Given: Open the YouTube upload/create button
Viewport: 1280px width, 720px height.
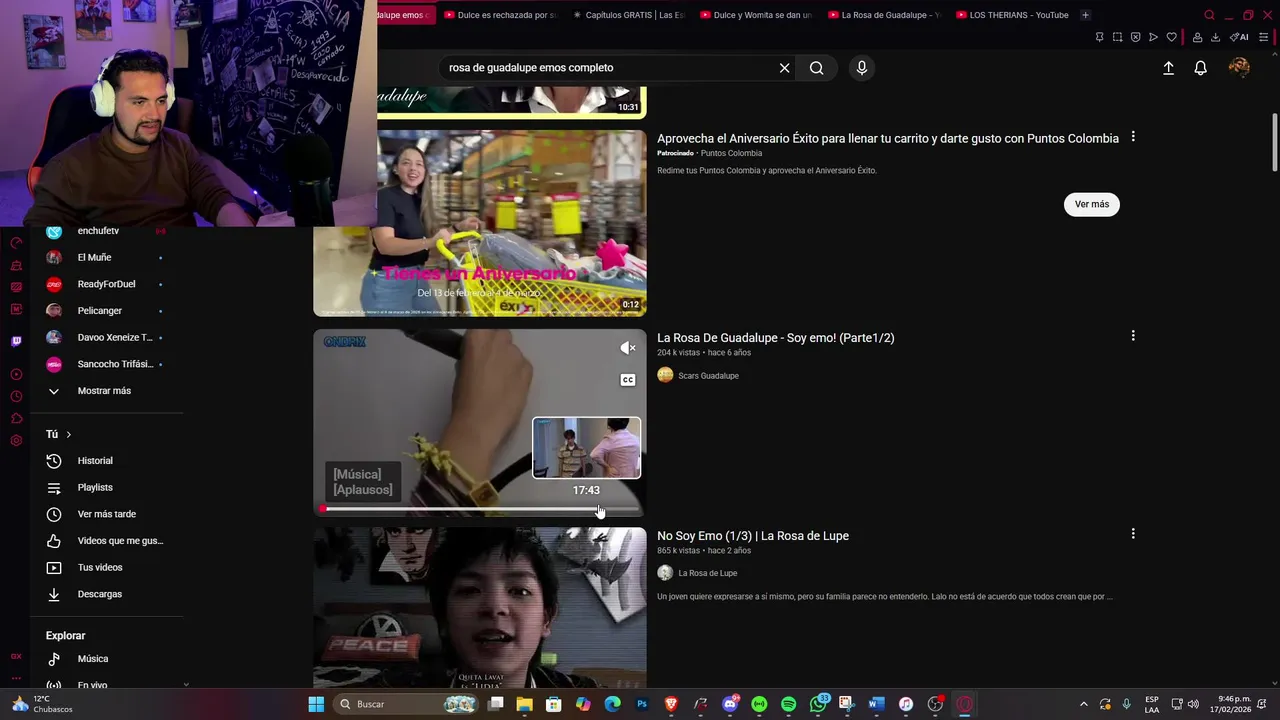Looking at the screenshot, I should point(1168,68).
